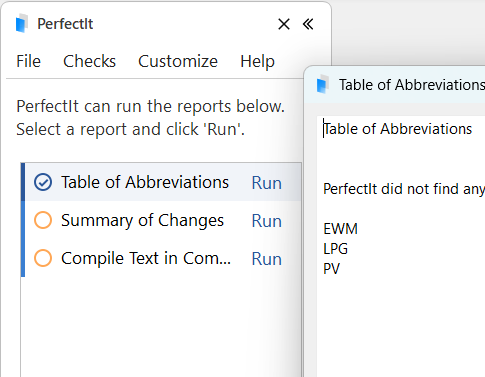This screenshot has height=377, width=485.
Task: Select the Summary of Changes orange circle
Action: (x=43, y=220)
